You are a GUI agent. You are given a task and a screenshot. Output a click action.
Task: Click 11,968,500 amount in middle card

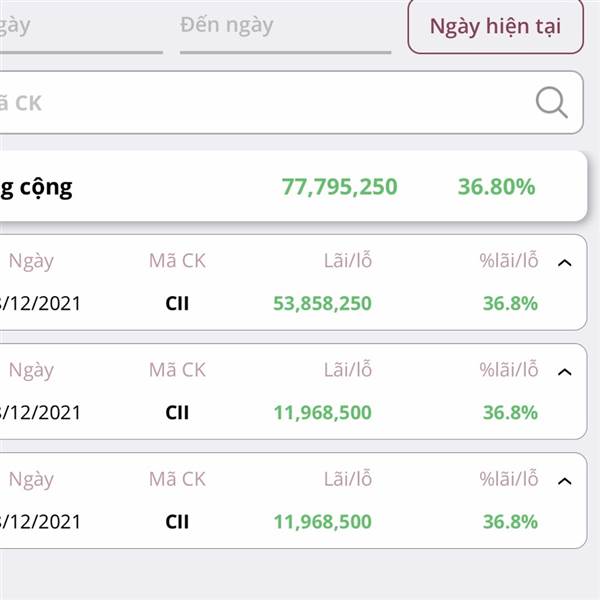322,412
